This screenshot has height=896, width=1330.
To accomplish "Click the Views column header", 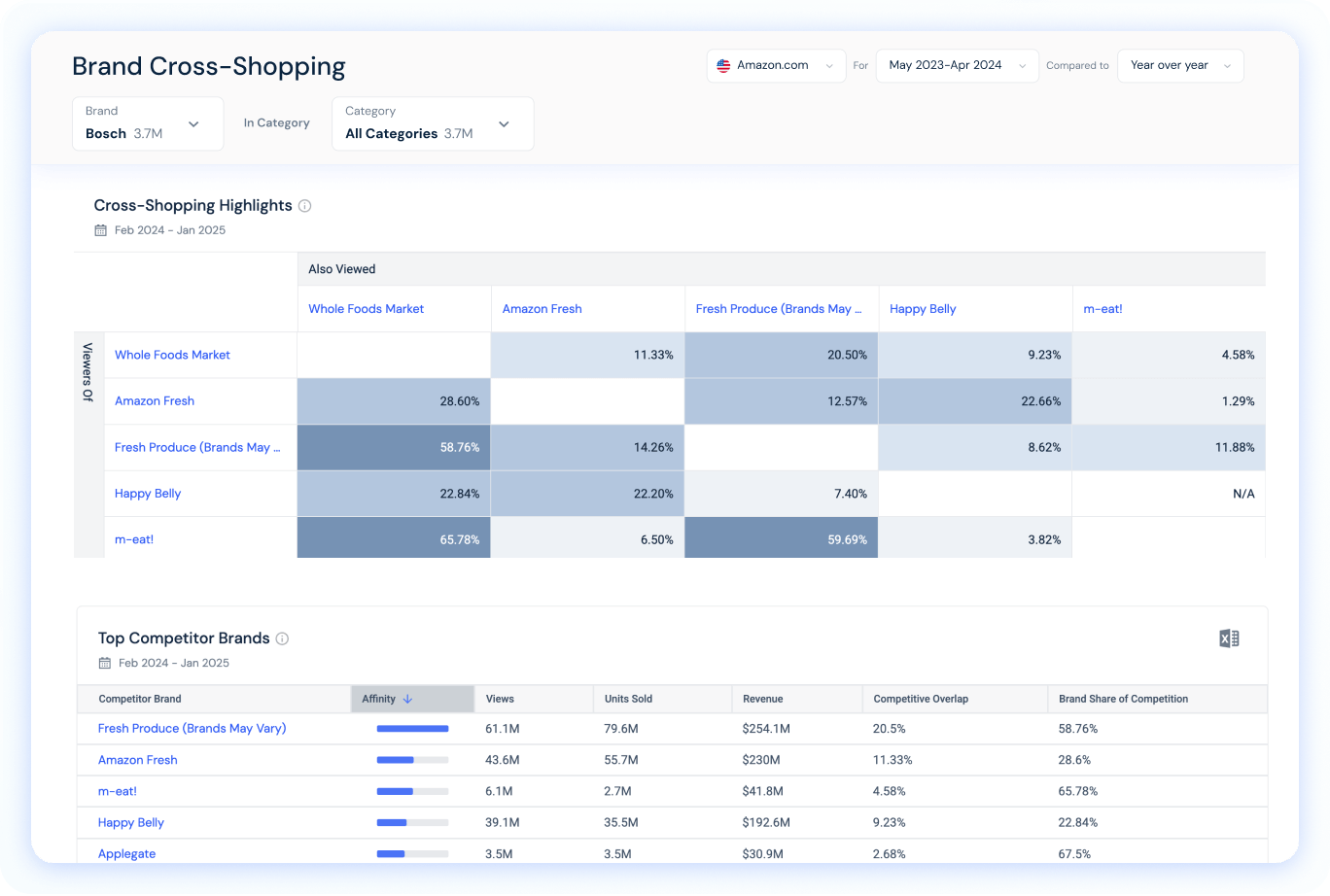I will [x=499, y=699].
